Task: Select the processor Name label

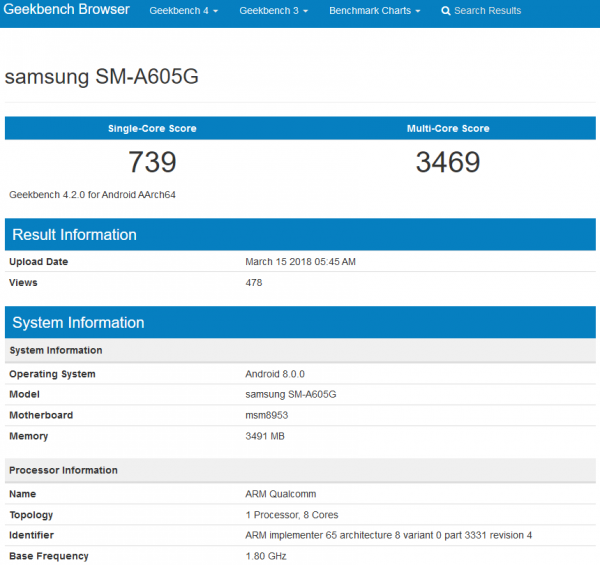Action: click(23, 494)
